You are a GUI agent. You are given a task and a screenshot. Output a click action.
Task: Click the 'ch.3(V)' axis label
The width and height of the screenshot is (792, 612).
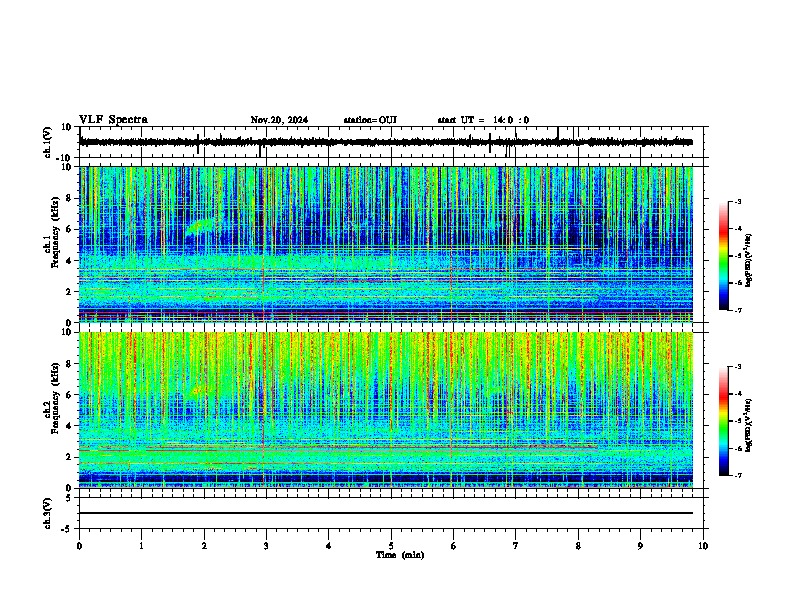48,513
